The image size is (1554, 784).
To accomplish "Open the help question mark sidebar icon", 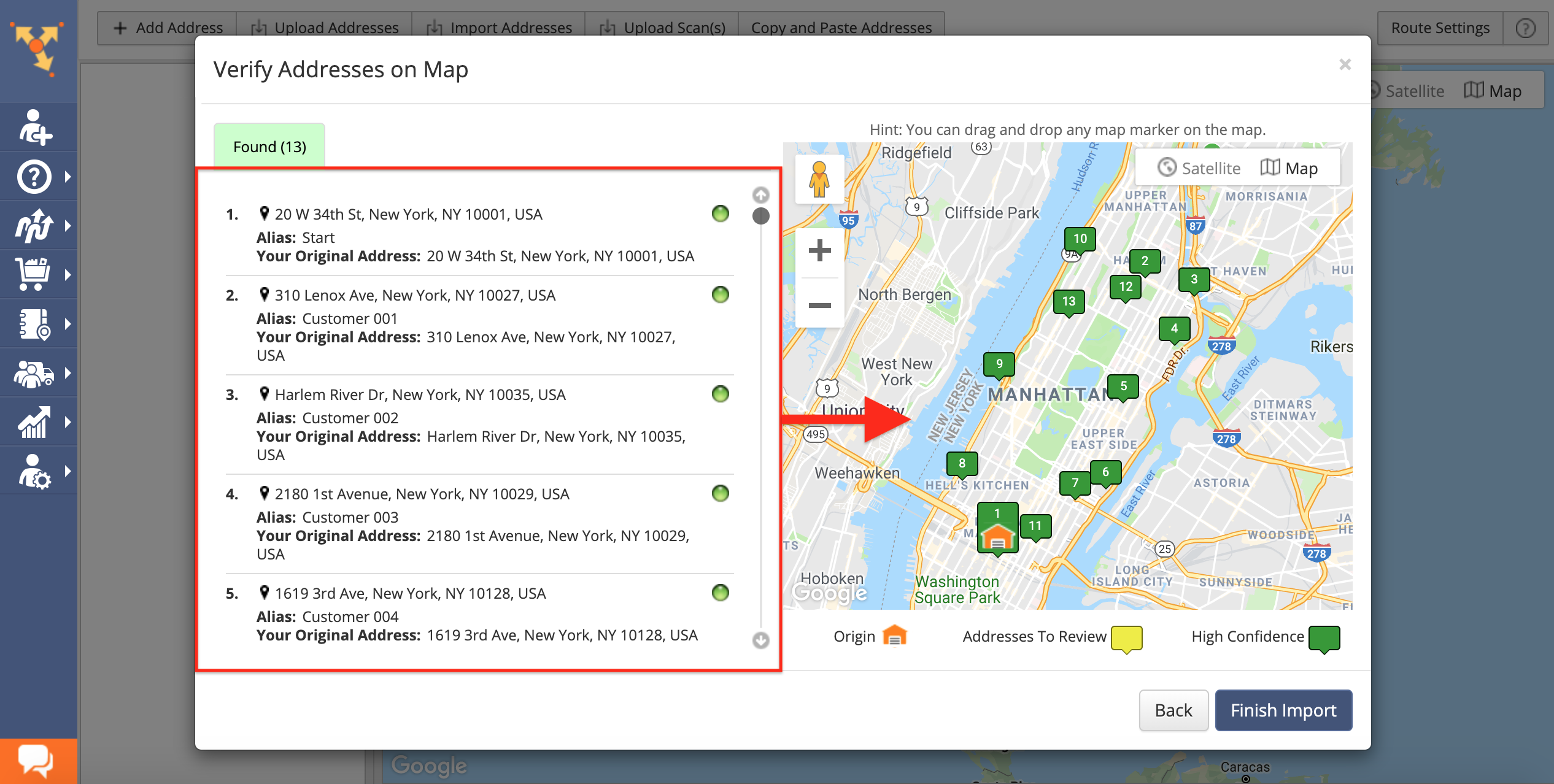I will (34, 177).
